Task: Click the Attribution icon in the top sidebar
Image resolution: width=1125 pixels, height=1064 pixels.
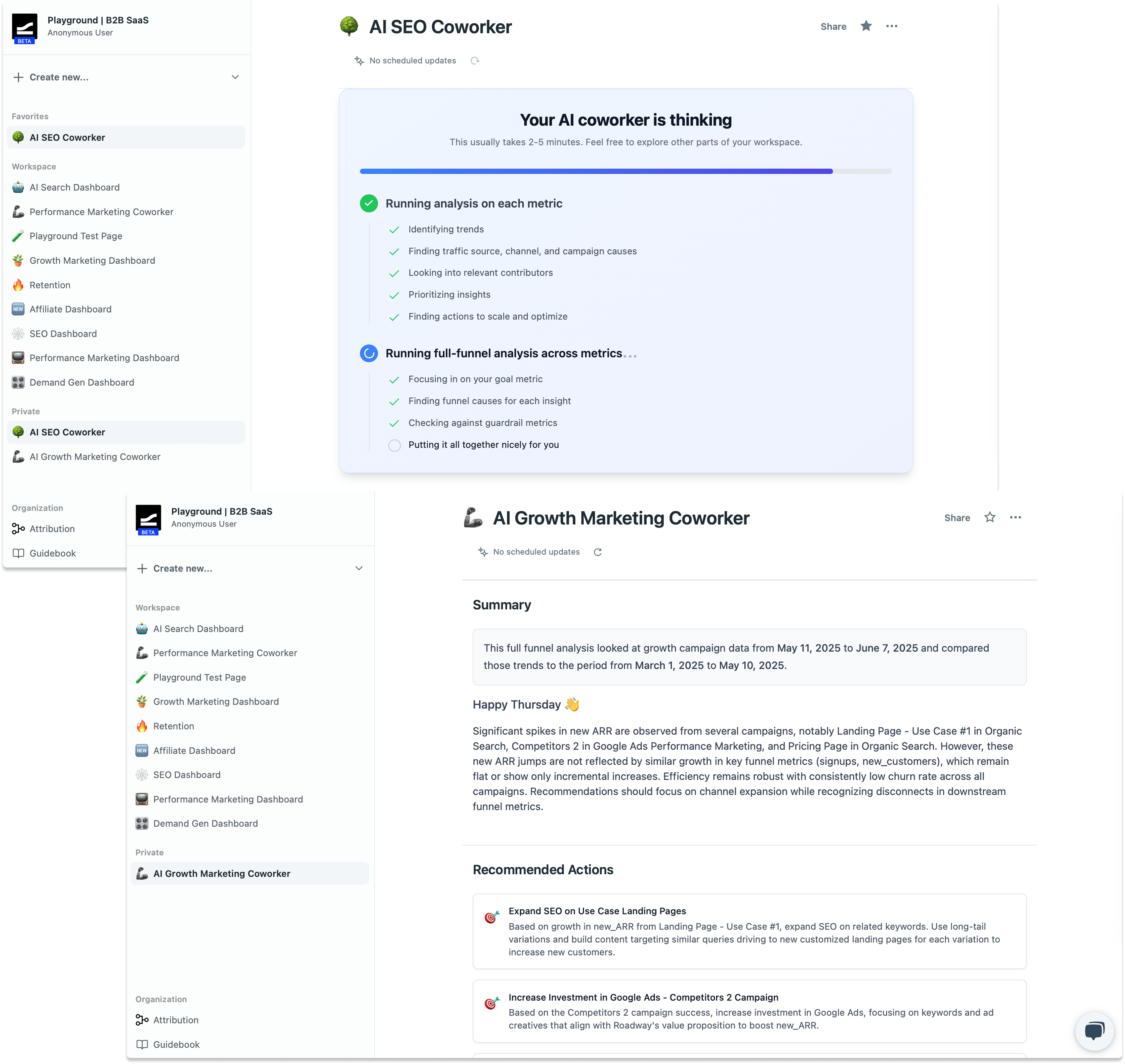Action: [x=18, y=528]
